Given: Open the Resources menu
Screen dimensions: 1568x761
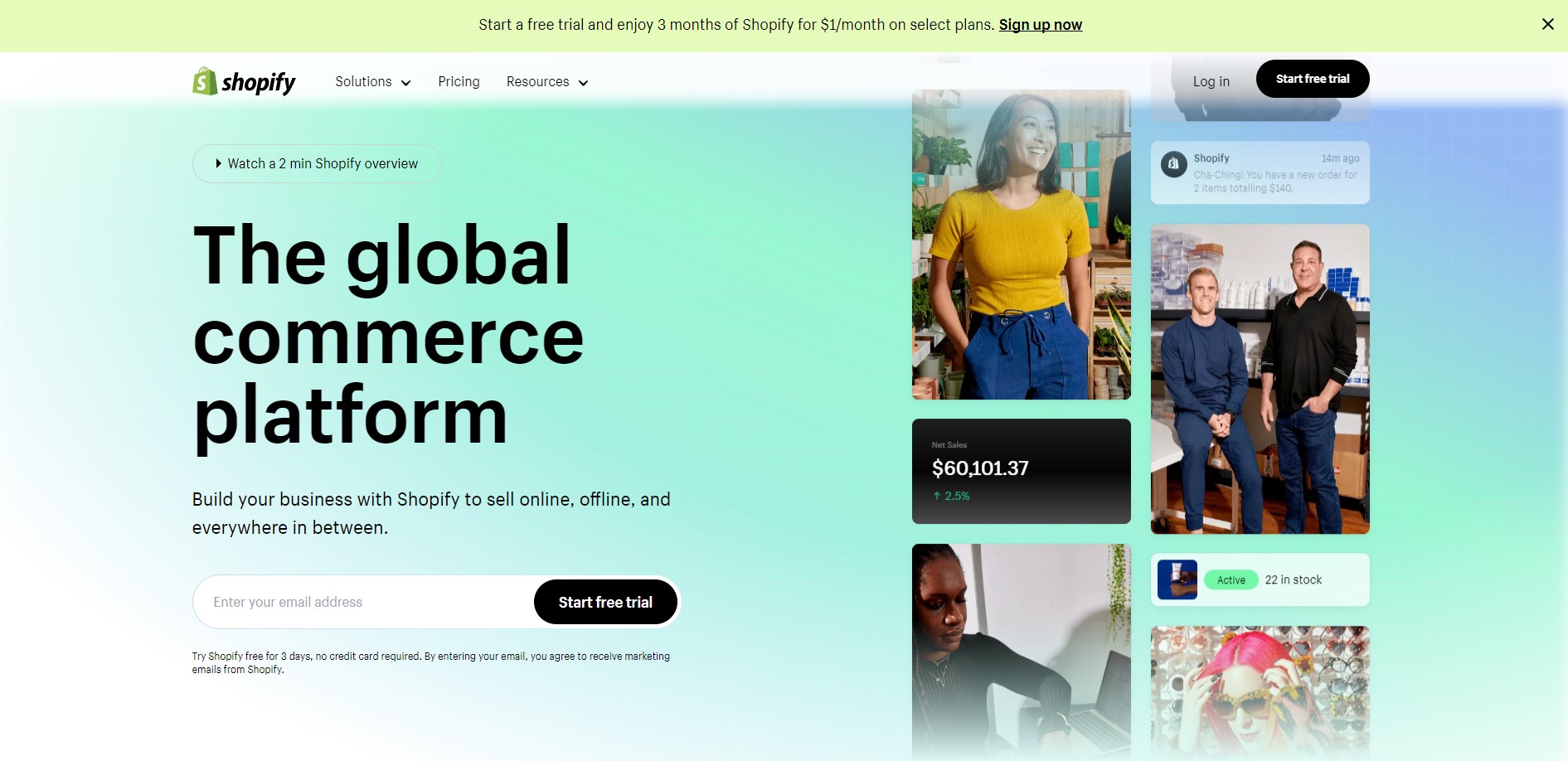Looking at the screenshot, I should [x=547, y=81].
